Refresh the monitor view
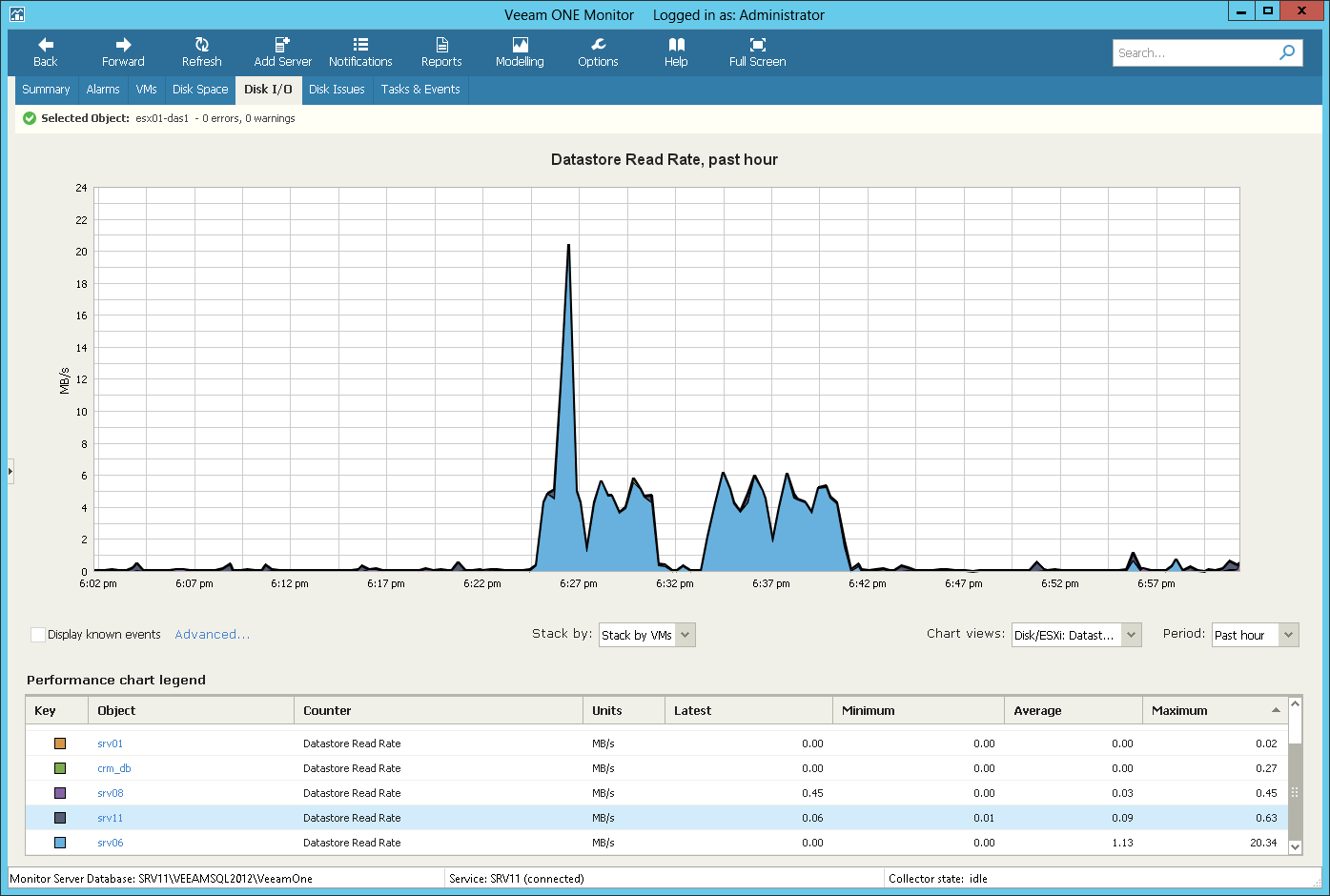 click(201, 52)
